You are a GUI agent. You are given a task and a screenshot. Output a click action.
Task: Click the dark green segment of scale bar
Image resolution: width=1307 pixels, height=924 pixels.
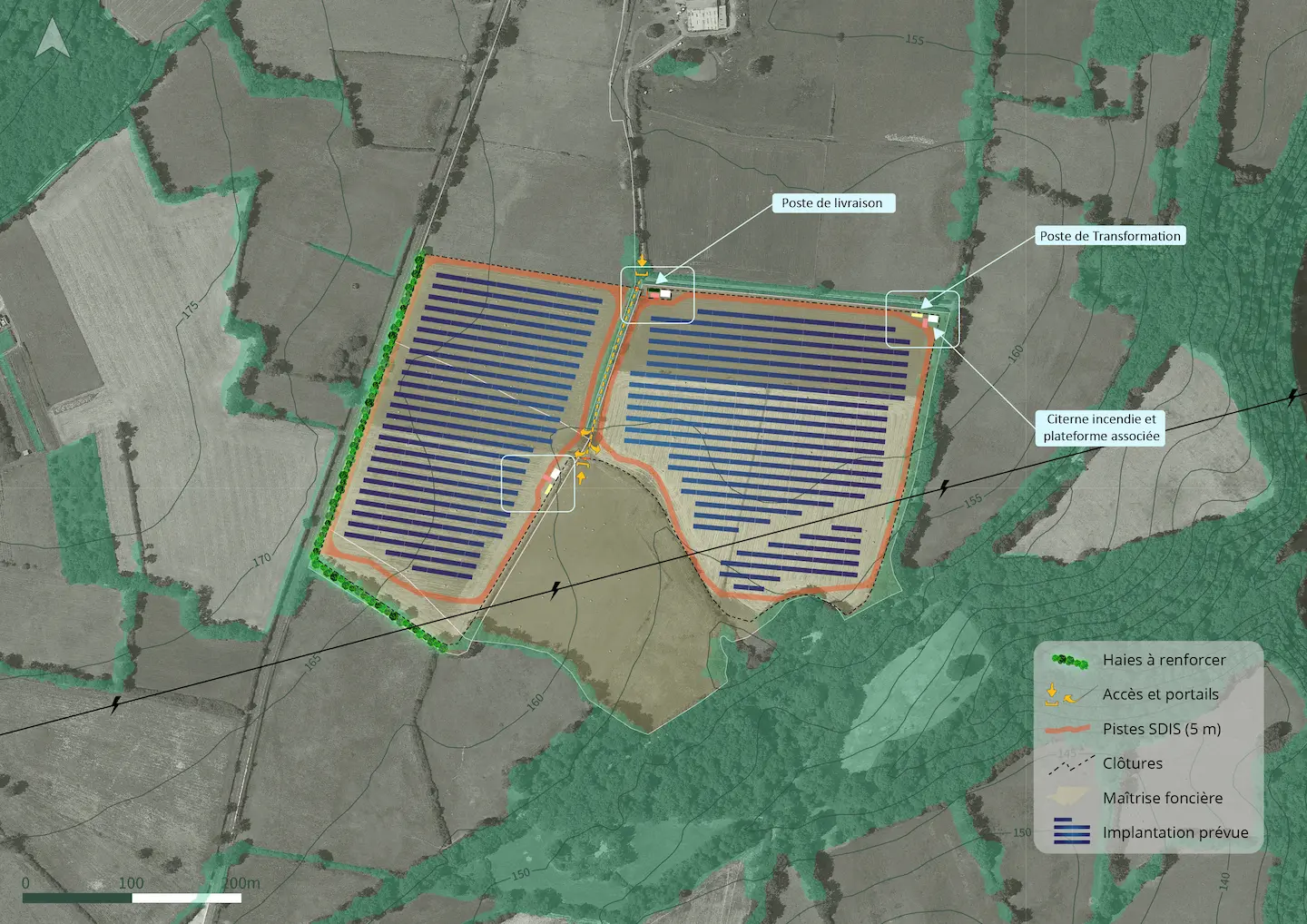pos(77,898)
